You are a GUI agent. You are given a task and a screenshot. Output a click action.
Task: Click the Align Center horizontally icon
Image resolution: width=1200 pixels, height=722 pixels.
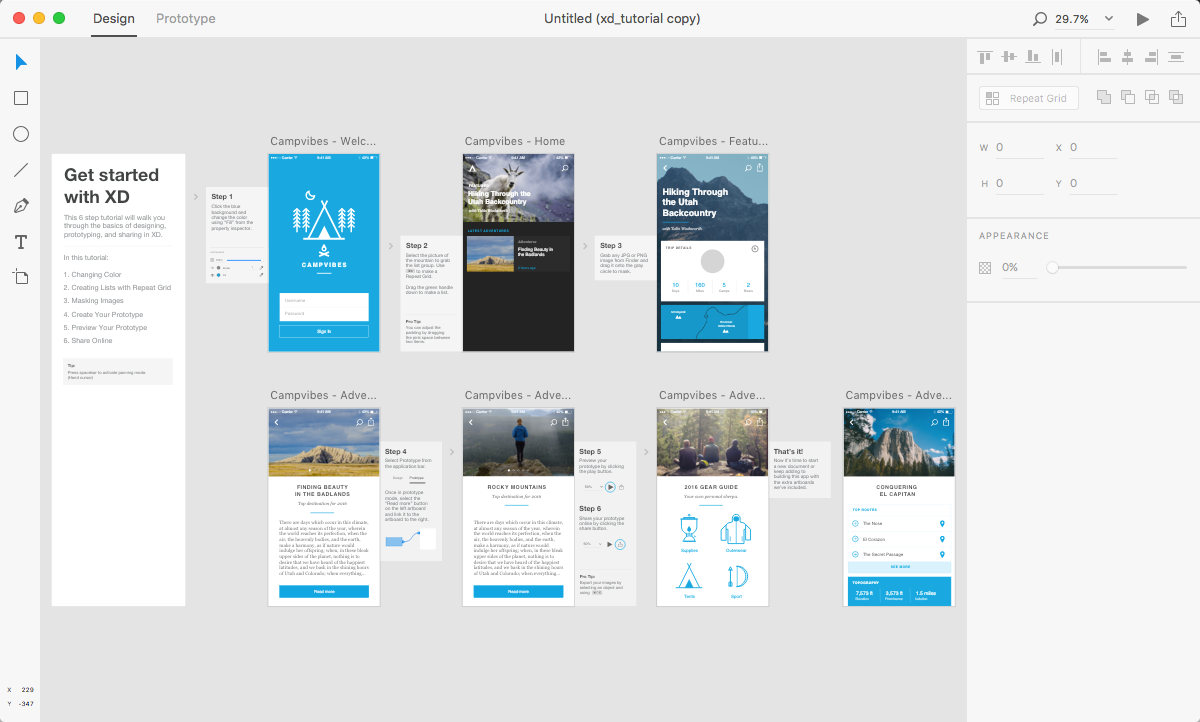tap(1128, 57)
